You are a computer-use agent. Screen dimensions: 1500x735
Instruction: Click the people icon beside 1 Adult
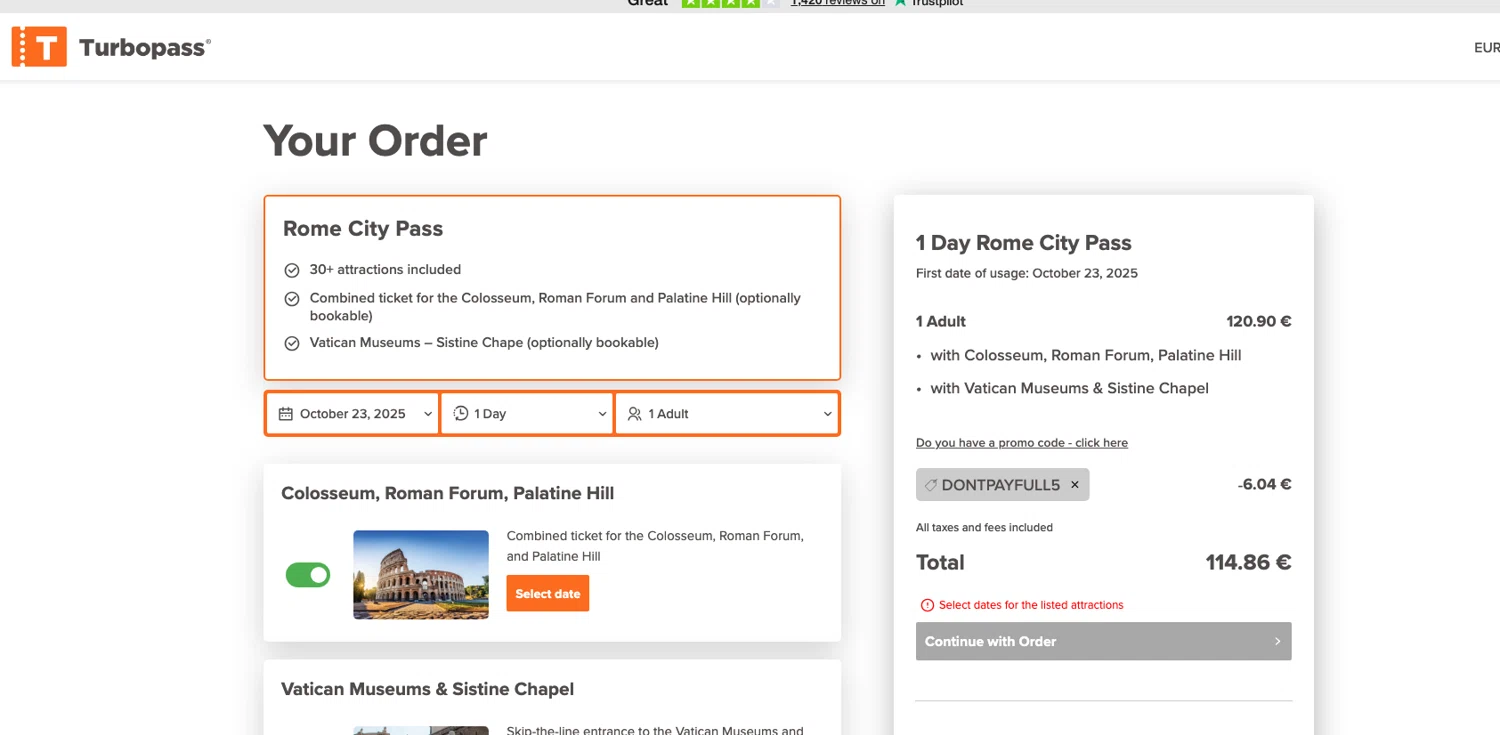click(634, 414)
